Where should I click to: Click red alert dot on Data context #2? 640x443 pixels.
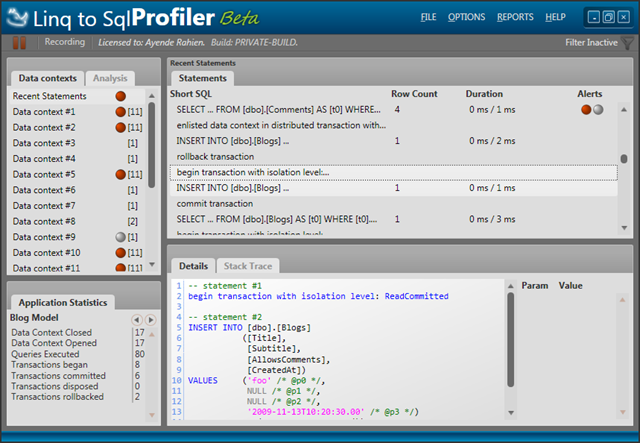120,127
